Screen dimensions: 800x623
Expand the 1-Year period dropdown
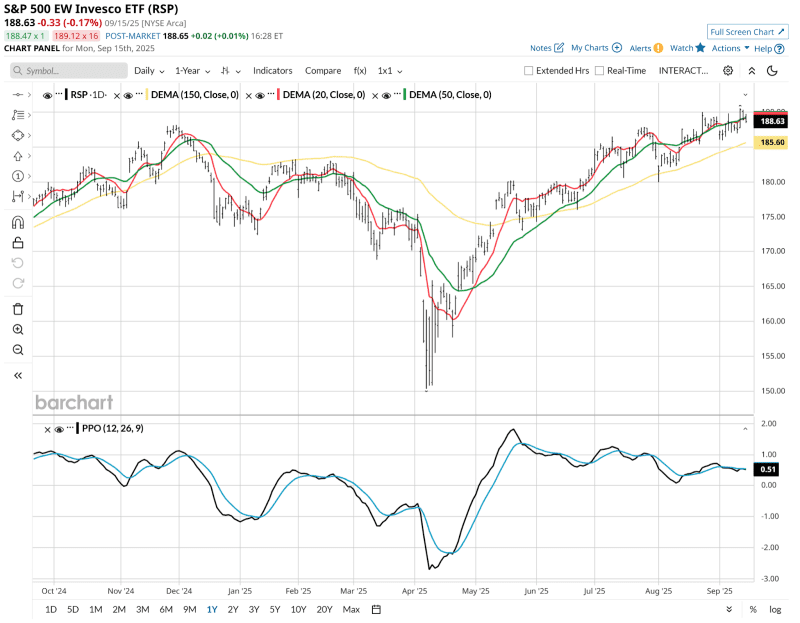click(193, 71)
